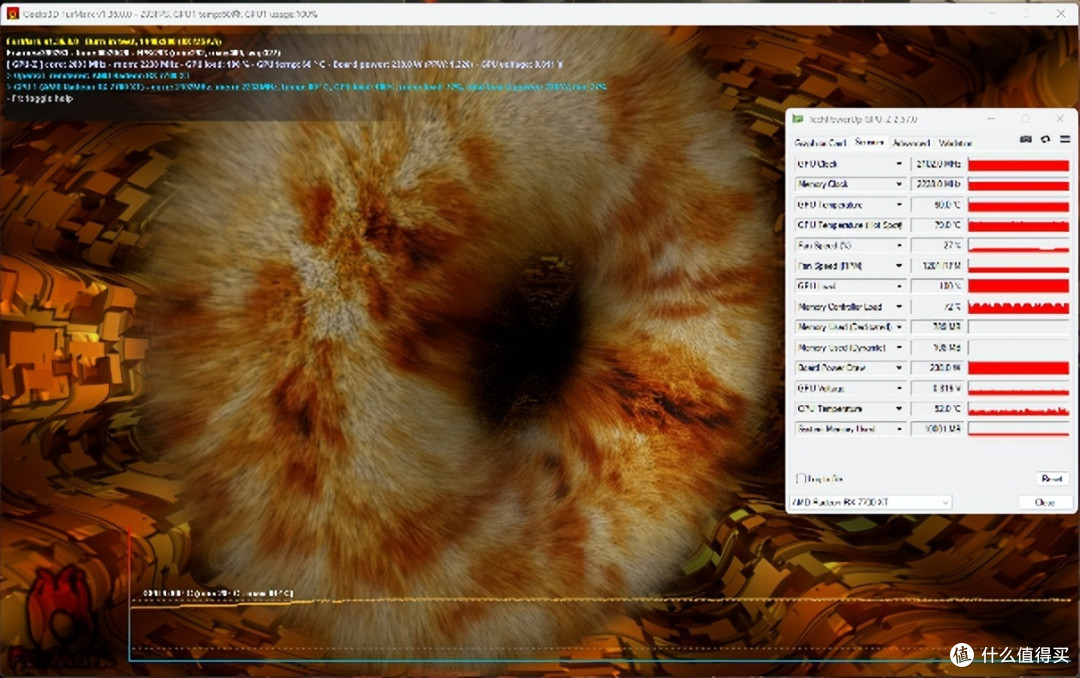The image size is (1080, 678).
Task: Click the Reset button in GPU-Z
Action: (1052, 478)
